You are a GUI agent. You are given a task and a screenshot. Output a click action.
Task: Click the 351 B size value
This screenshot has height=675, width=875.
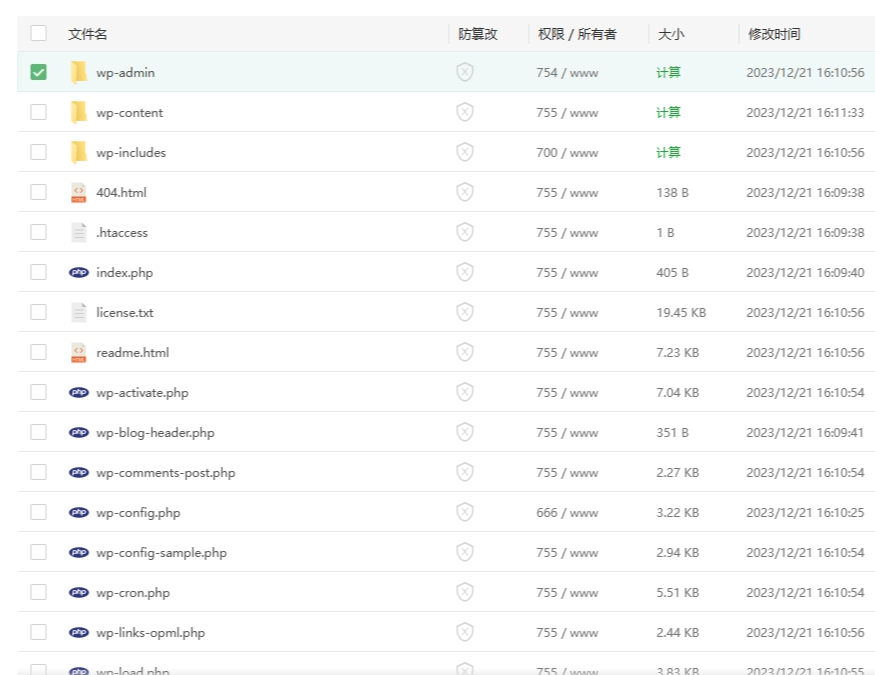click(x=672, y=432)
